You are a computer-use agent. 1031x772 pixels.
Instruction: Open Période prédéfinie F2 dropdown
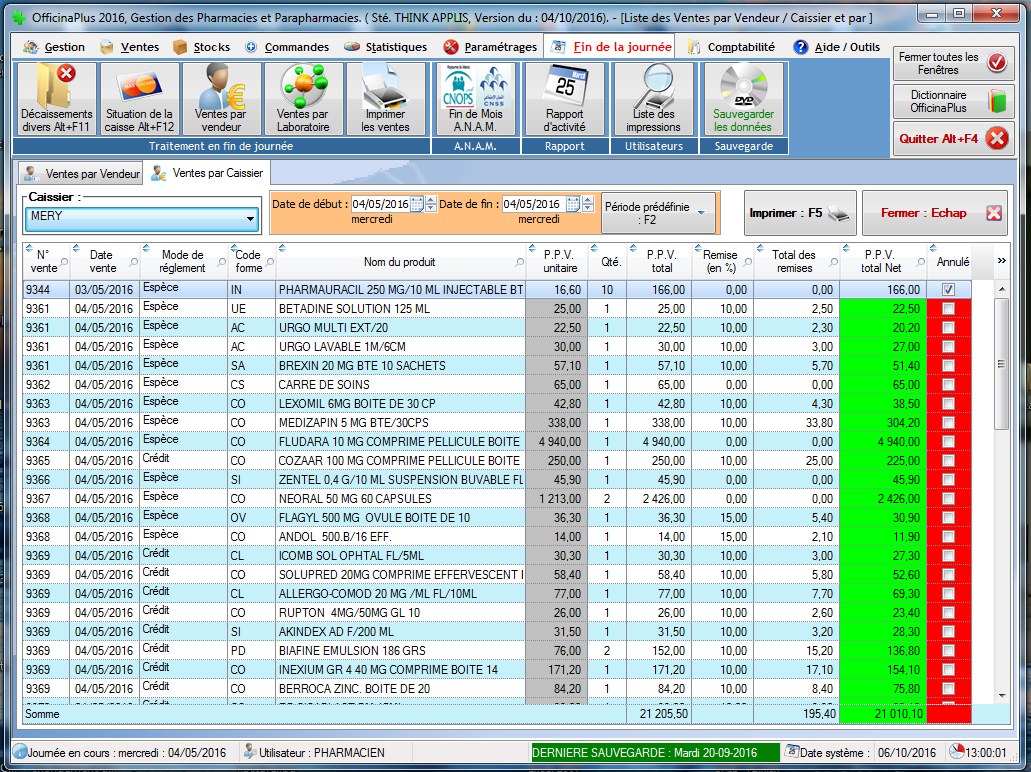pos(659,213)
